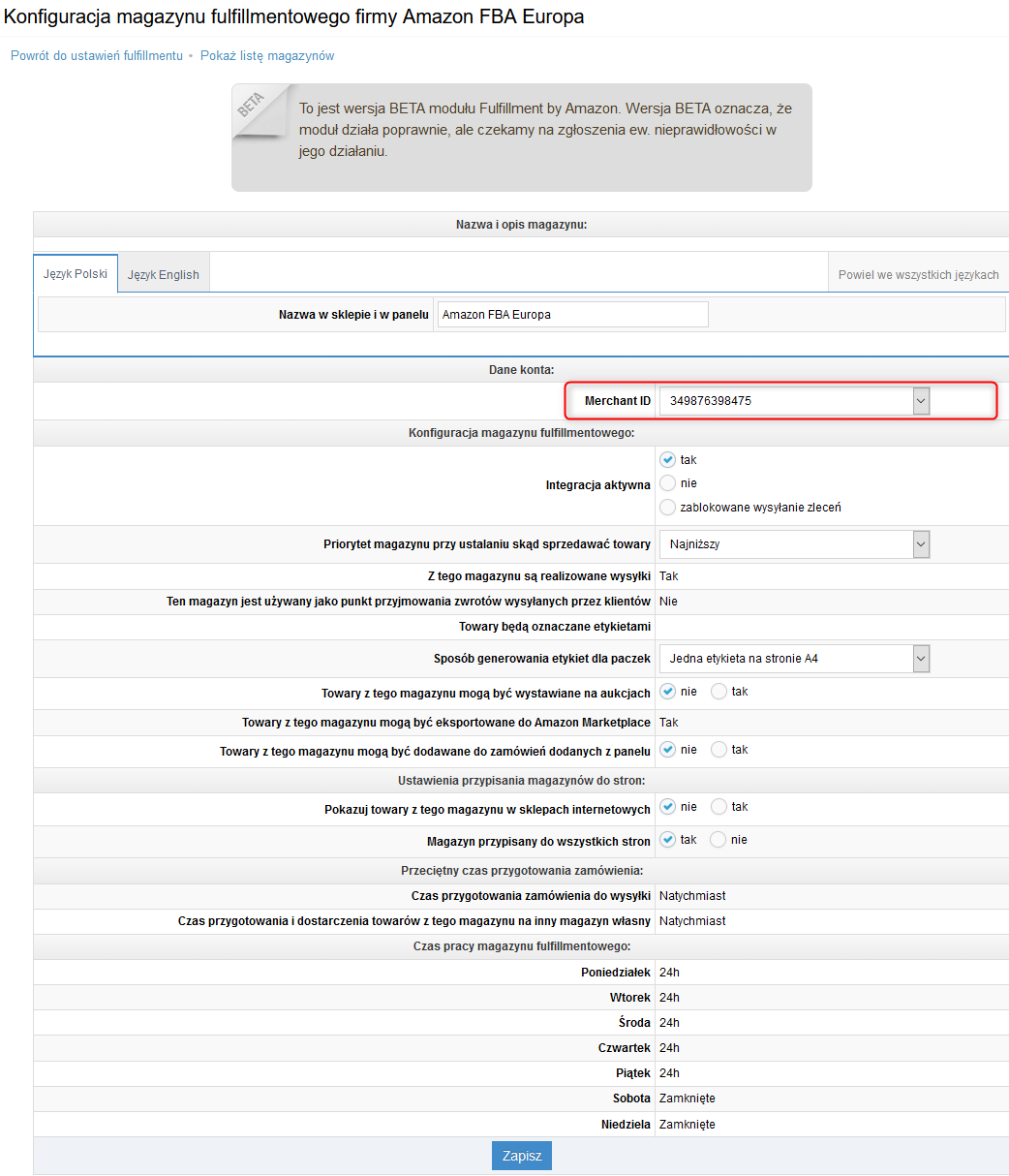Click 'Powiel we wszystkich językach'
The height and width of the screenshot is (1176, 1009).
point(919,274)
